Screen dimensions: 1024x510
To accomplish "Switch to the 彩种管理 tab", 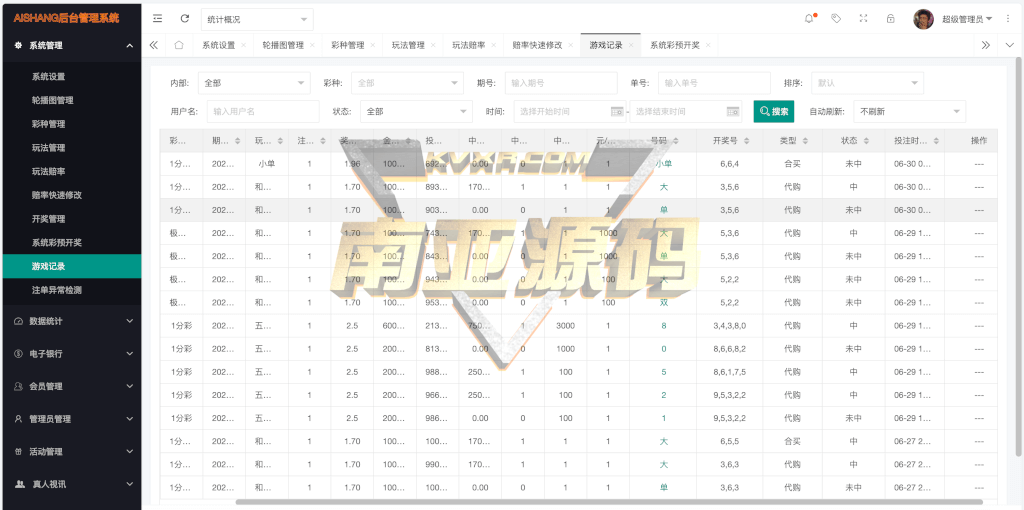I will point(347,45).
